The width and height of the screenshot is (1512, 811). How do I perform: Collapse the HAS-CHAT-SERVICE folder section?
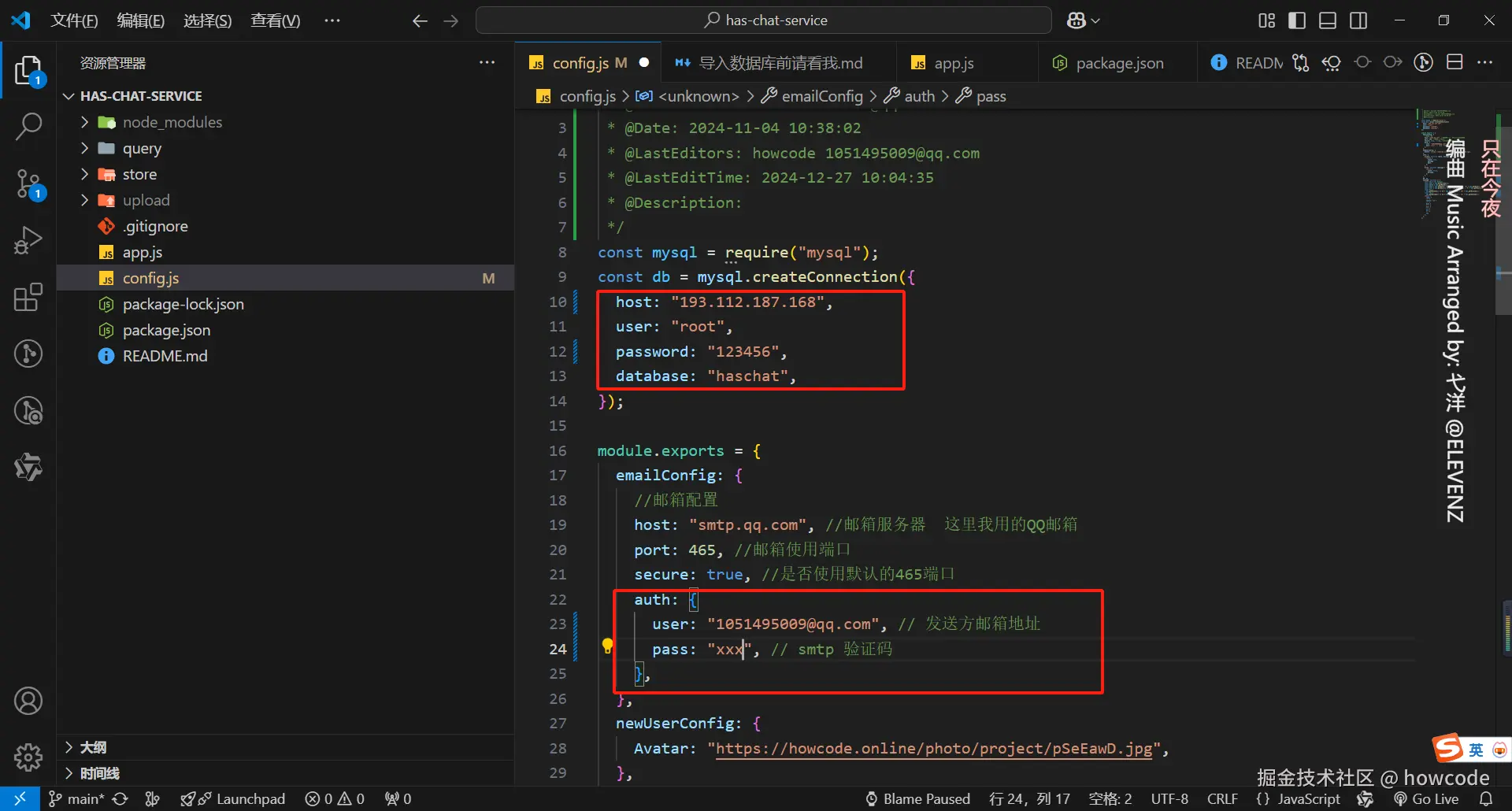coord(285,95)
